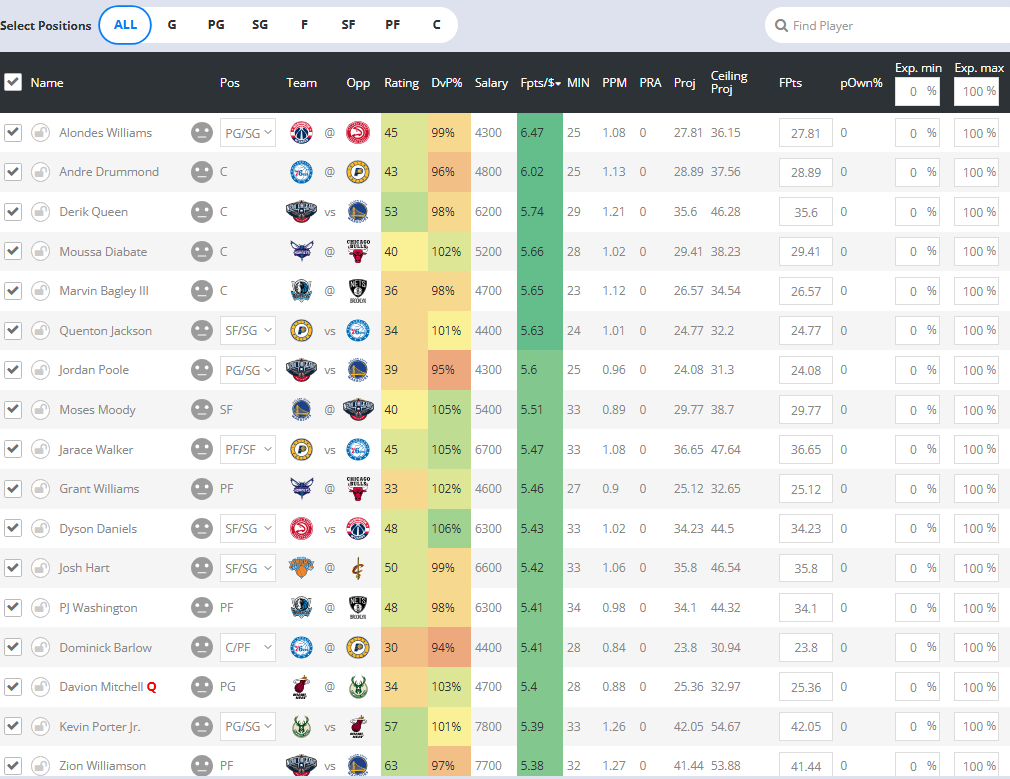Click lock icon beside Alondes Williams

pos(40,132)
